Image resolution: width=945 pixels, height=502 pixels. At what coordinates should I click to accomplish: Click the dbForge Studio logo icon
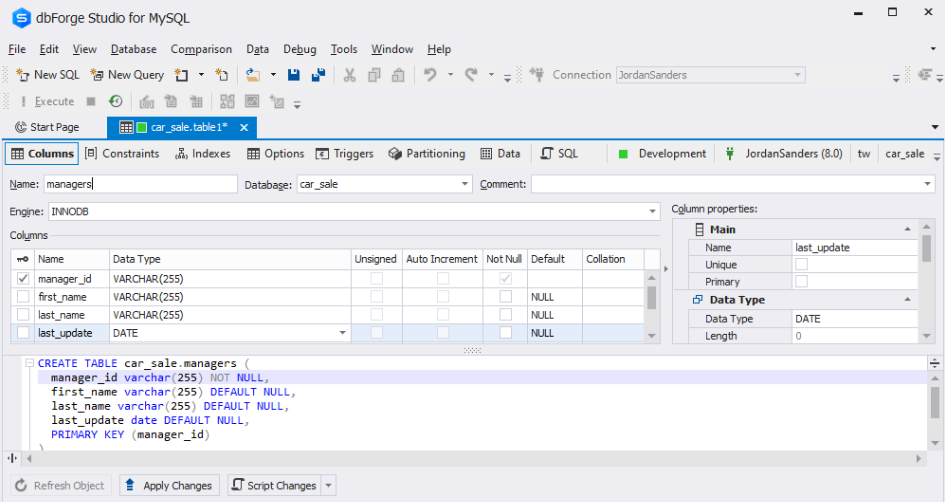(x=21, y=17)
